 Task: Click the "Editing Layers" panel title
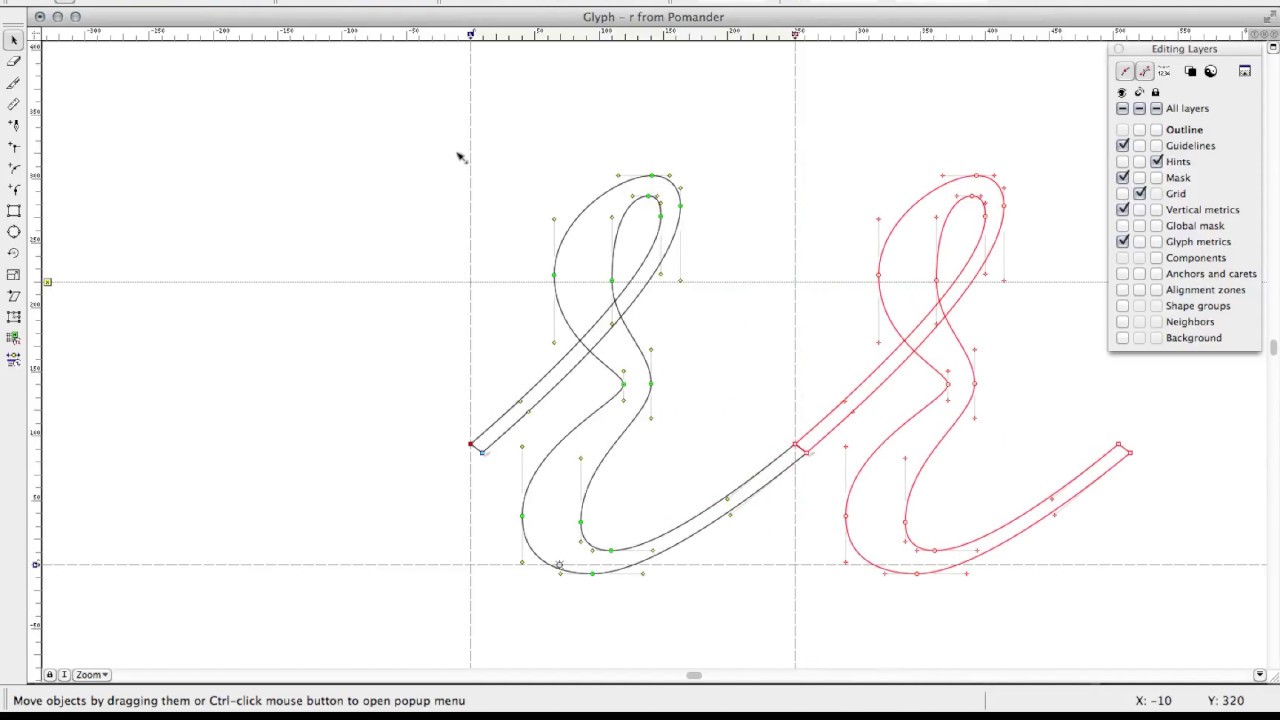[x=1184, y=49]
